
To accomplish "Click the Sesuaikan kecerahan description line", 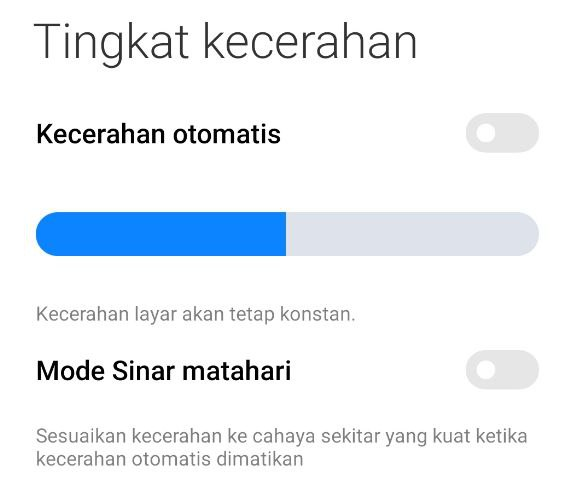I will (x=281, y=436).
